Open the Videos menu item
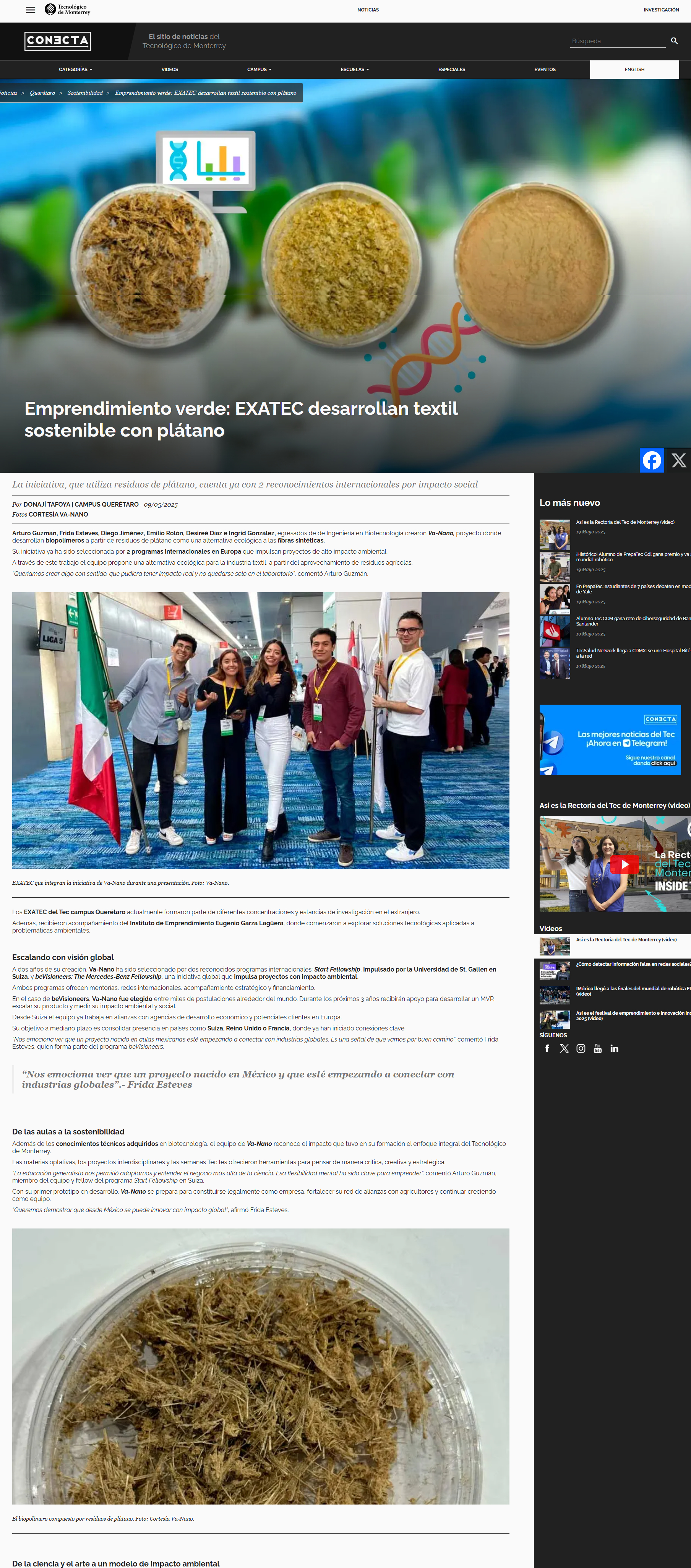The width and height of the screenshot is (691, 1568). click(170, 69)
